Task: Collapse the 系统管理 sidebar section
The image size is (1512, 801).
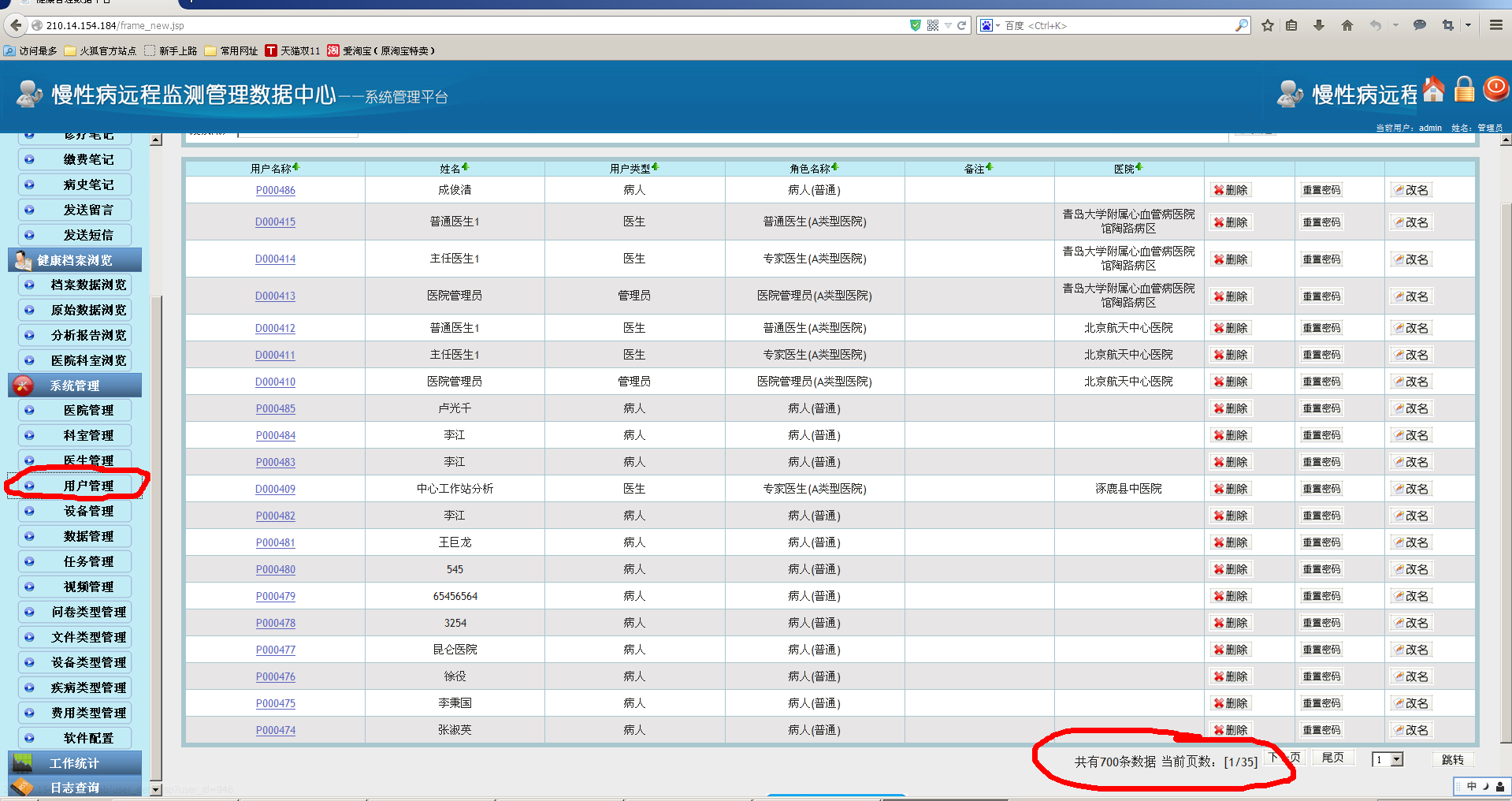Action: [x=75, y=386]
